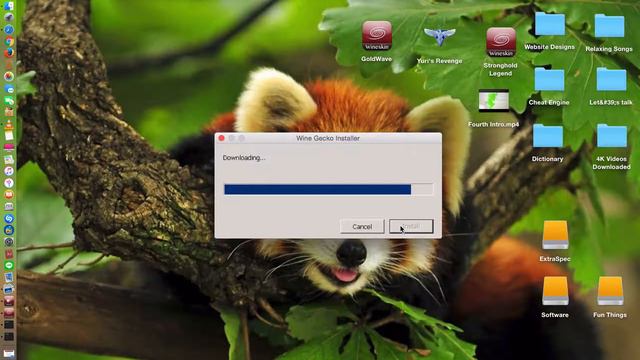This screenshot has width=640, height=360.
Task: Select the Dictionary folder
Action: (x=548, y=136)
